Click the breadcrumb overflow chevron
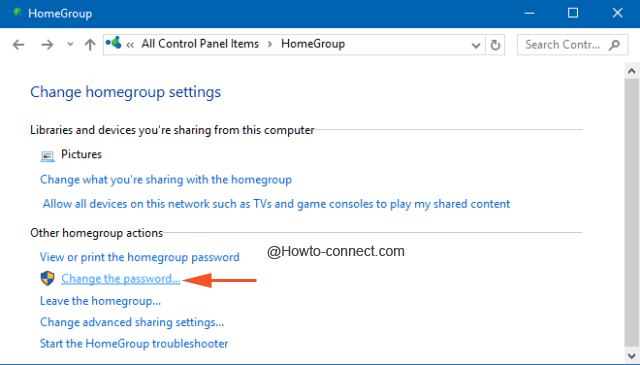This screenshot has width=640, height=365. 130,45
